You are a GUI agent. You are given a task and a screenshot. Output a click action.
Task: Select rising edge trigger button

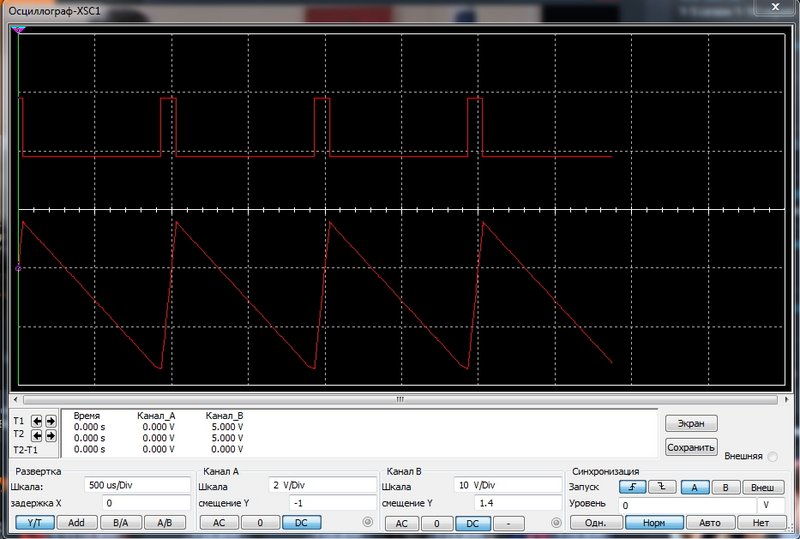tap(633, 487)
